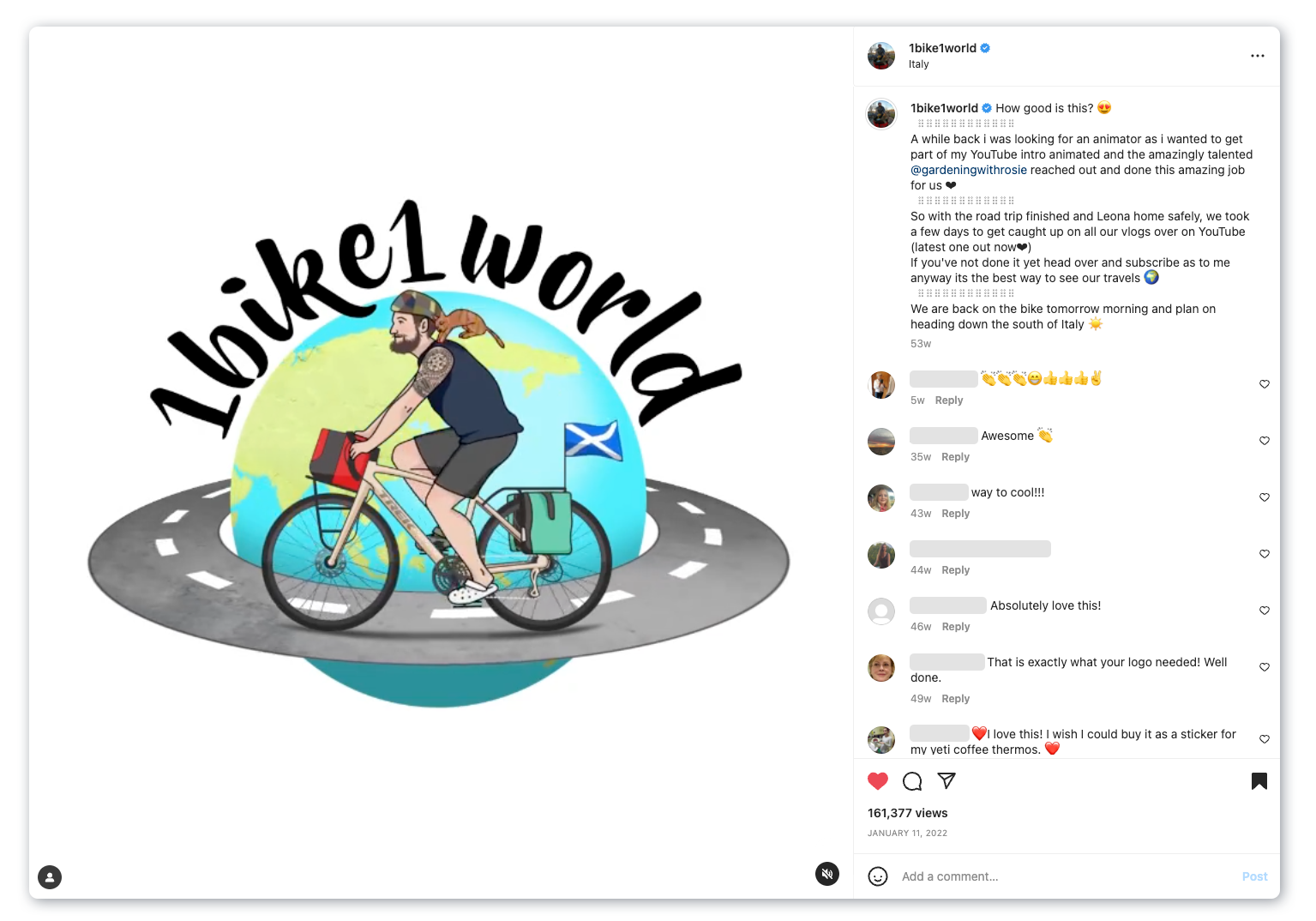Like the comment about the logo
Image resolution: width=1316 pixels, height=921 pixels.
click(x=1265, y=667)
